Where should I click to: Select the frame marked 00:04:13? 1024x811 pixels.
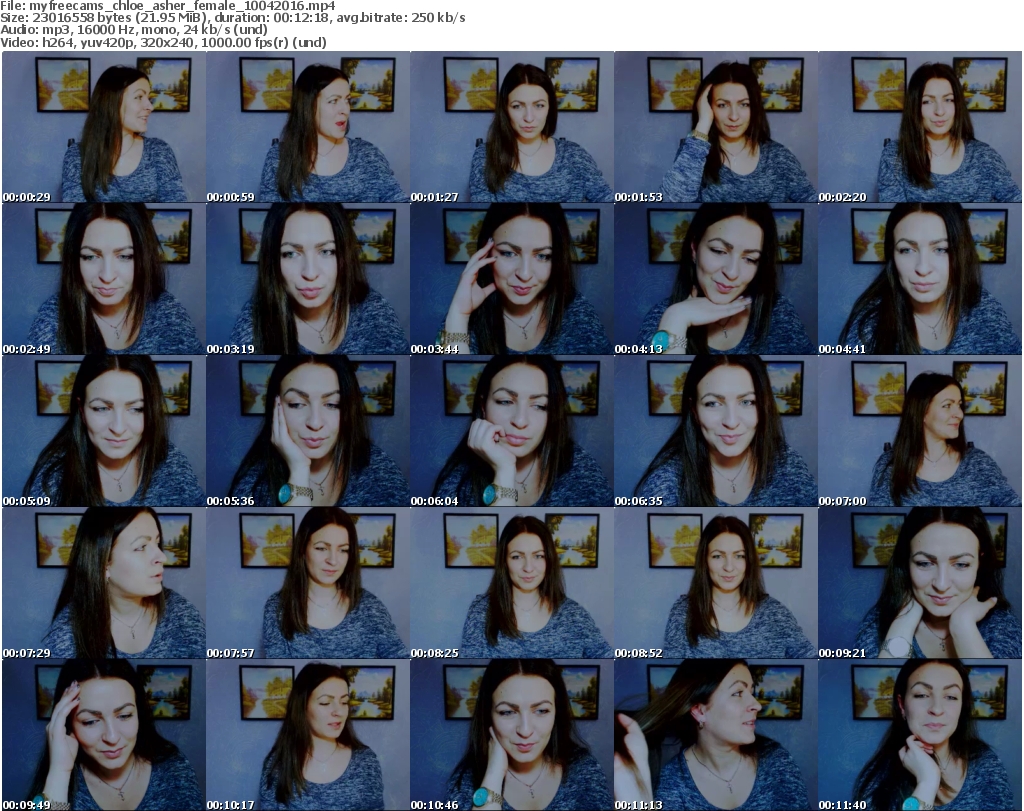pyautogui.click(x=715, y=280)
